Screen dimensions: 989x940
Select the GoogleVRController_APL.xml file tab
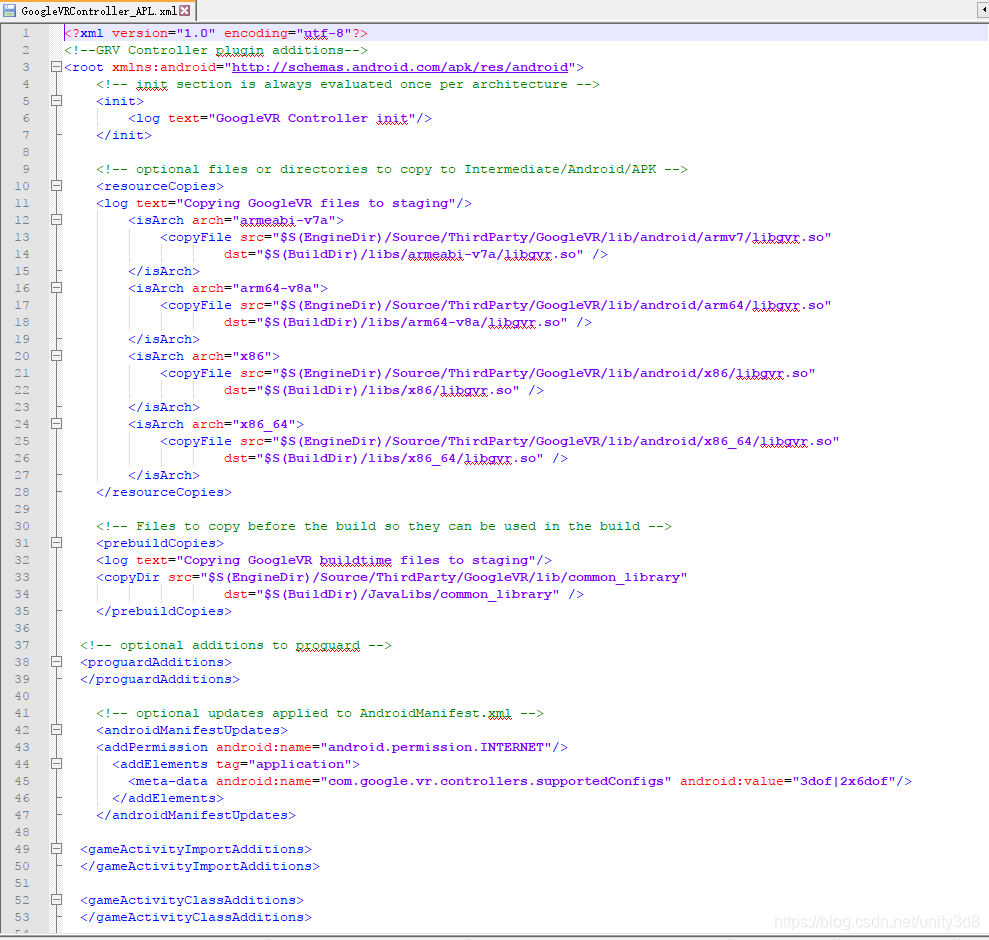[x=98, y=11]
